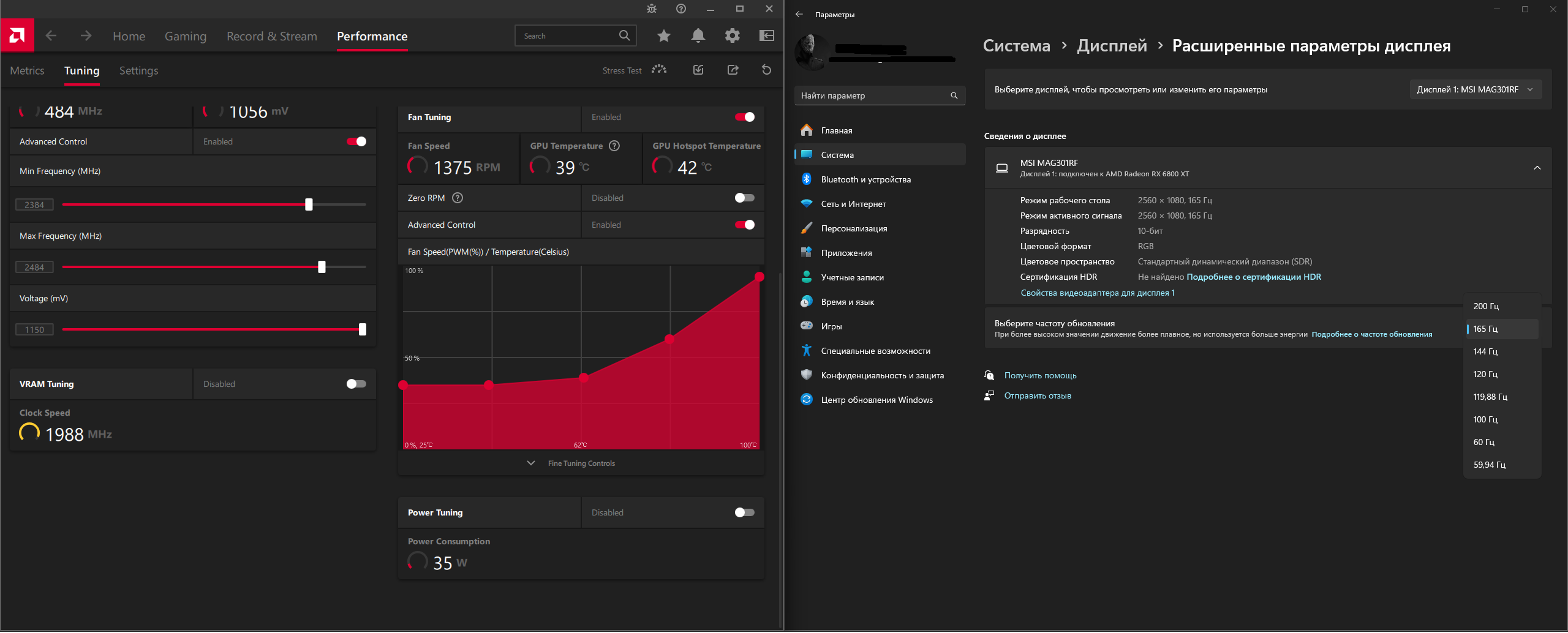This screenshot has width=1568, height=633.
Task: Go forward in AMD Software navigation
Action: pos(86,36)
